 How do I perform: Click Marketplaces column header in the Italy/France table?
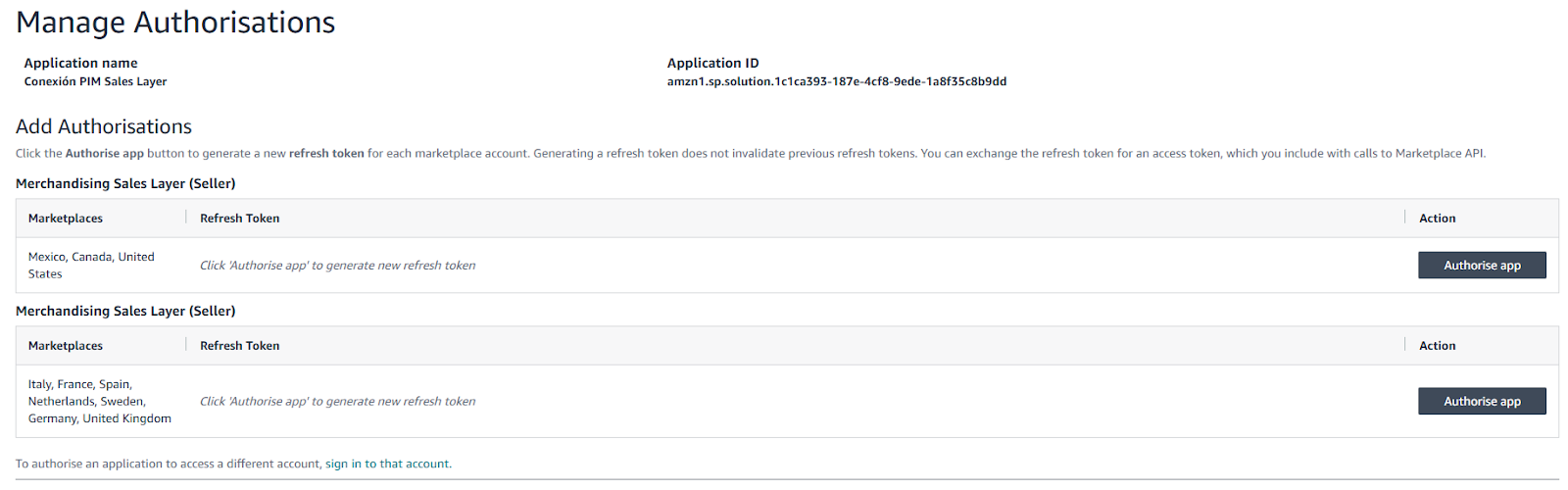[66, 346]
